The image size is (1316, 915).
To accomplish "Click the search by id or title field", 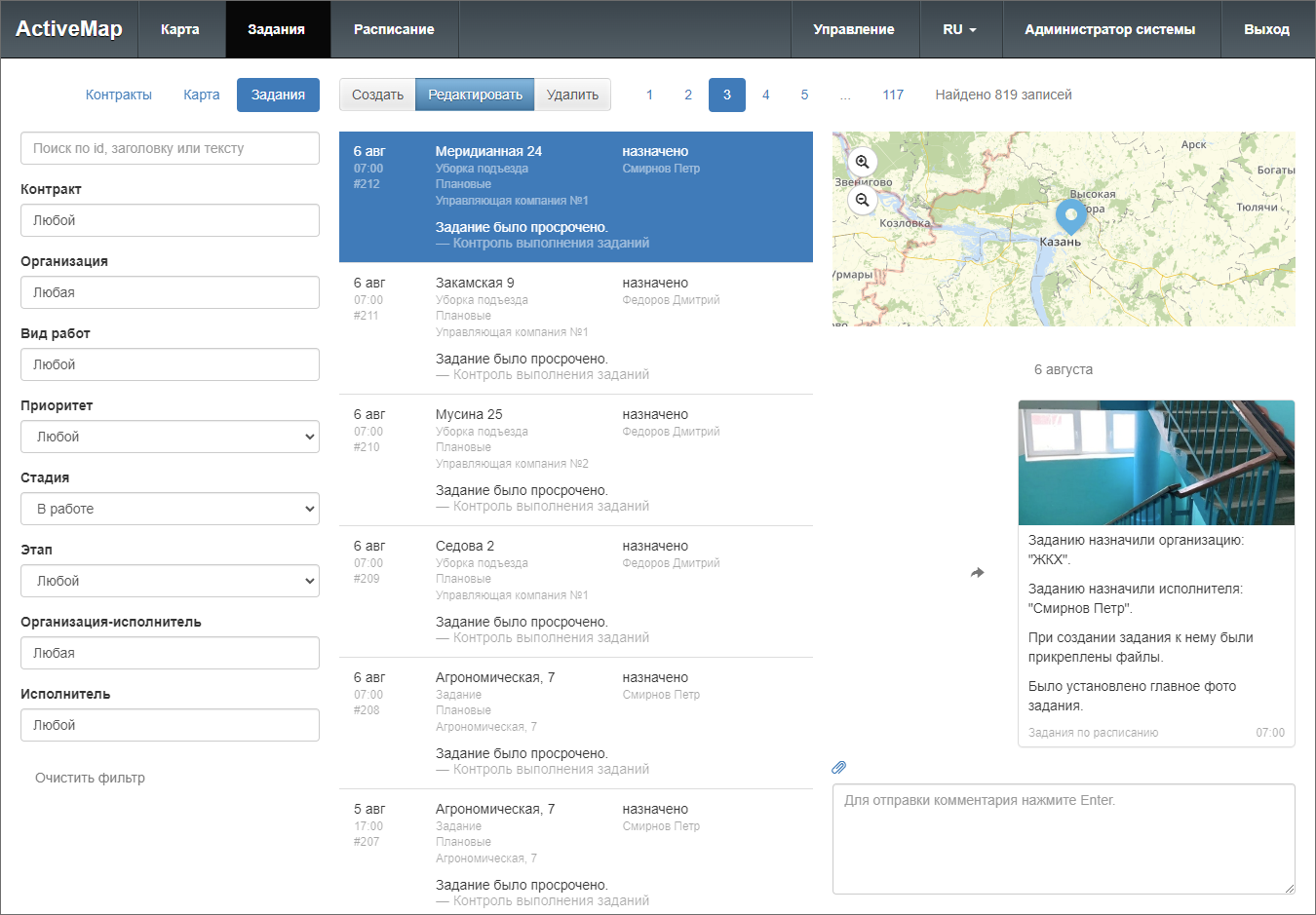I will point(170,148).
